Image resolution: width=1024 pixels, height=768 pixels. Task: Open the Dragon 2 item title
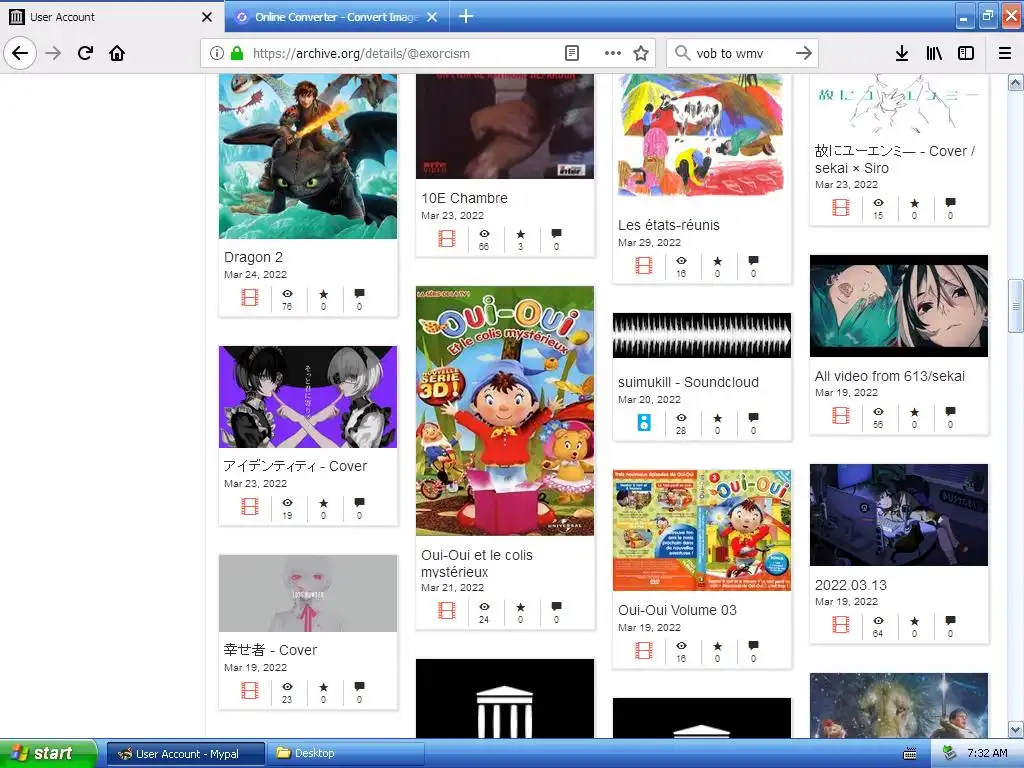pyautogui.click(x=253, y=257)
